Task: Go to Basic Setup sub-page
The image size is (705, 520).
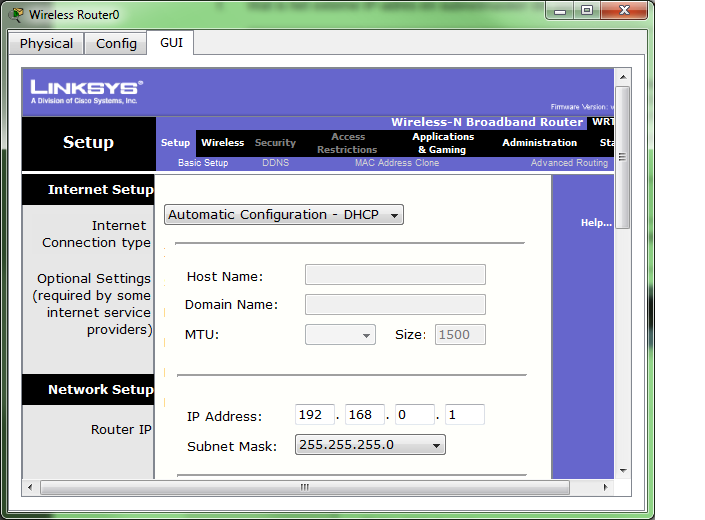Action: [x=203, y=163]
